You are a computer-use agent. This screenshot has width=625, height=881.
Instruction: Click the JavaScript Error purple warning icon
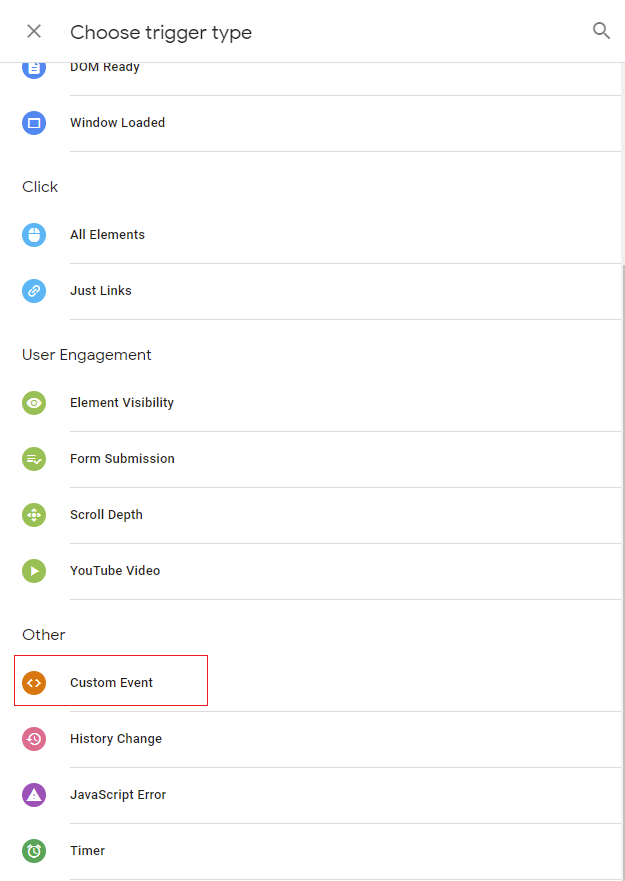[34, 795]
